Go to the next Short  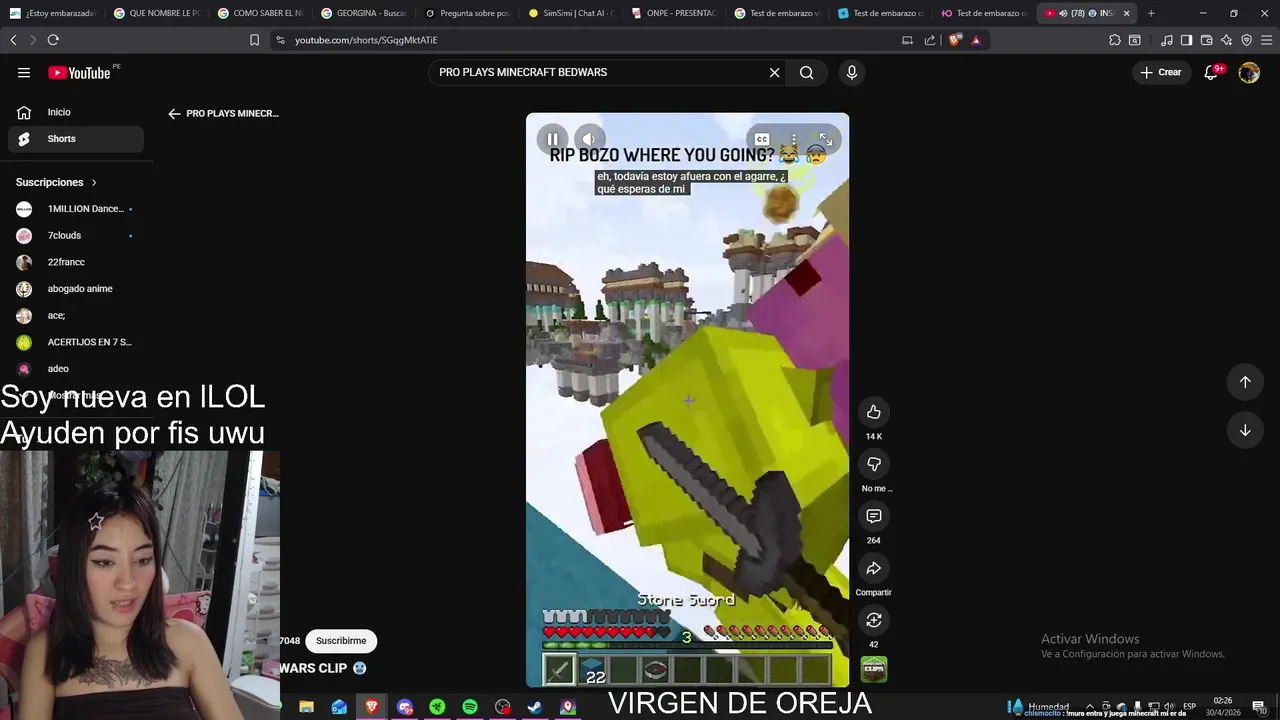tap(1245, 430)
